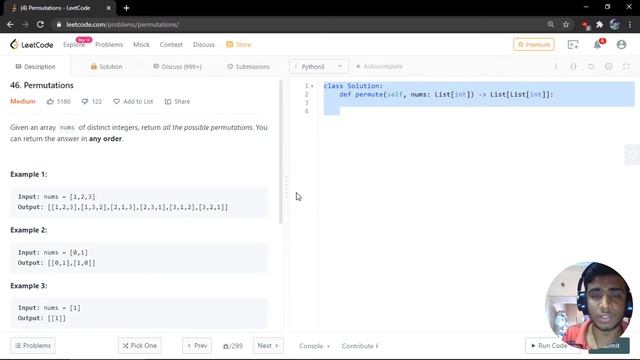Click the site lock icon
The width and height of the screenshot is (640, 360).
59,24
